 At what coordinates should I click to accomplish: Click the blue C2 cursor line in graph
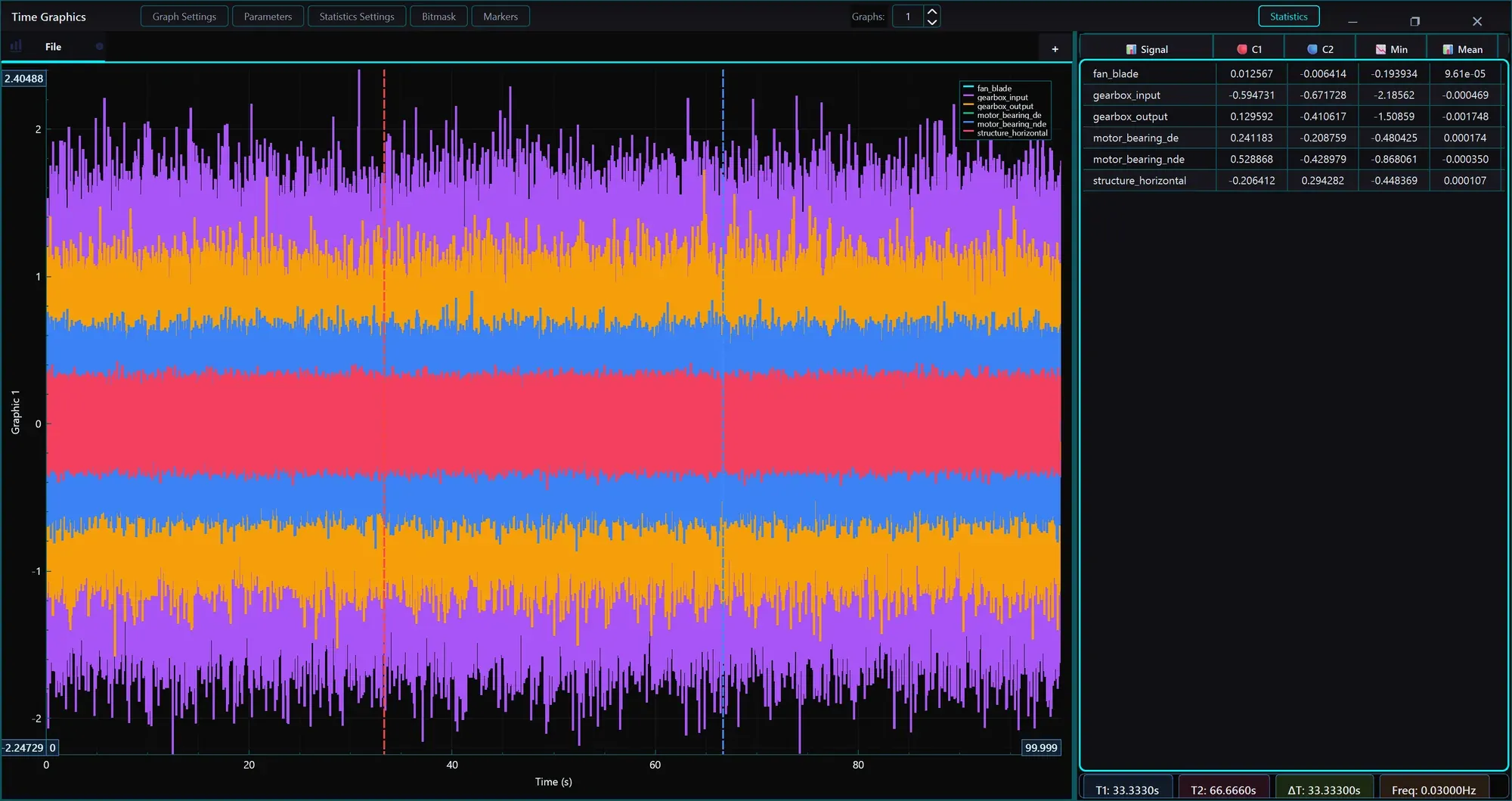pyautogui.click(x=723, y=412)
